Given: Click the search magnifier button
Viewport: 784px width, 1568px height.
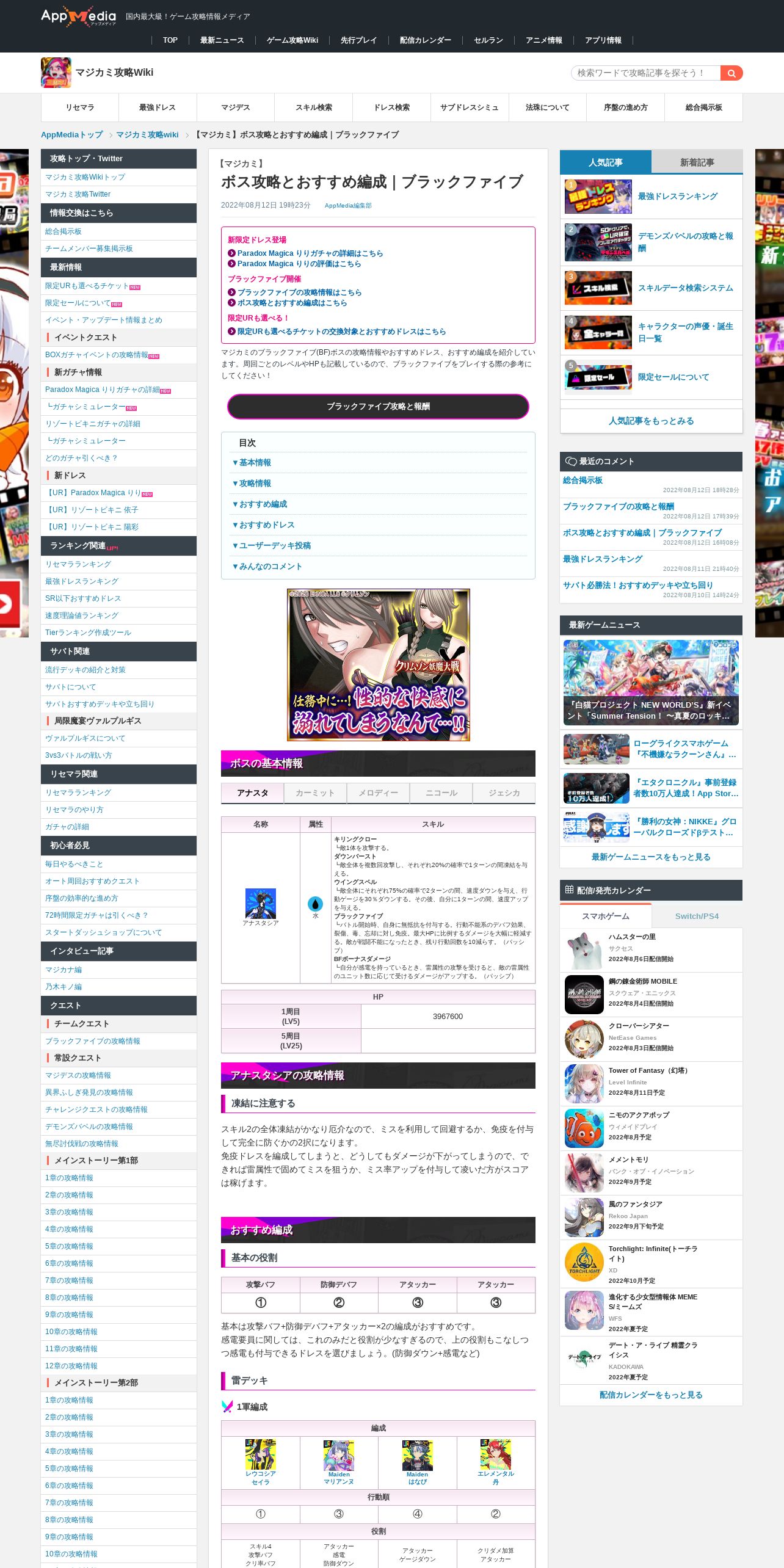Looking at the screenshot, I should [x=731, y=73].
